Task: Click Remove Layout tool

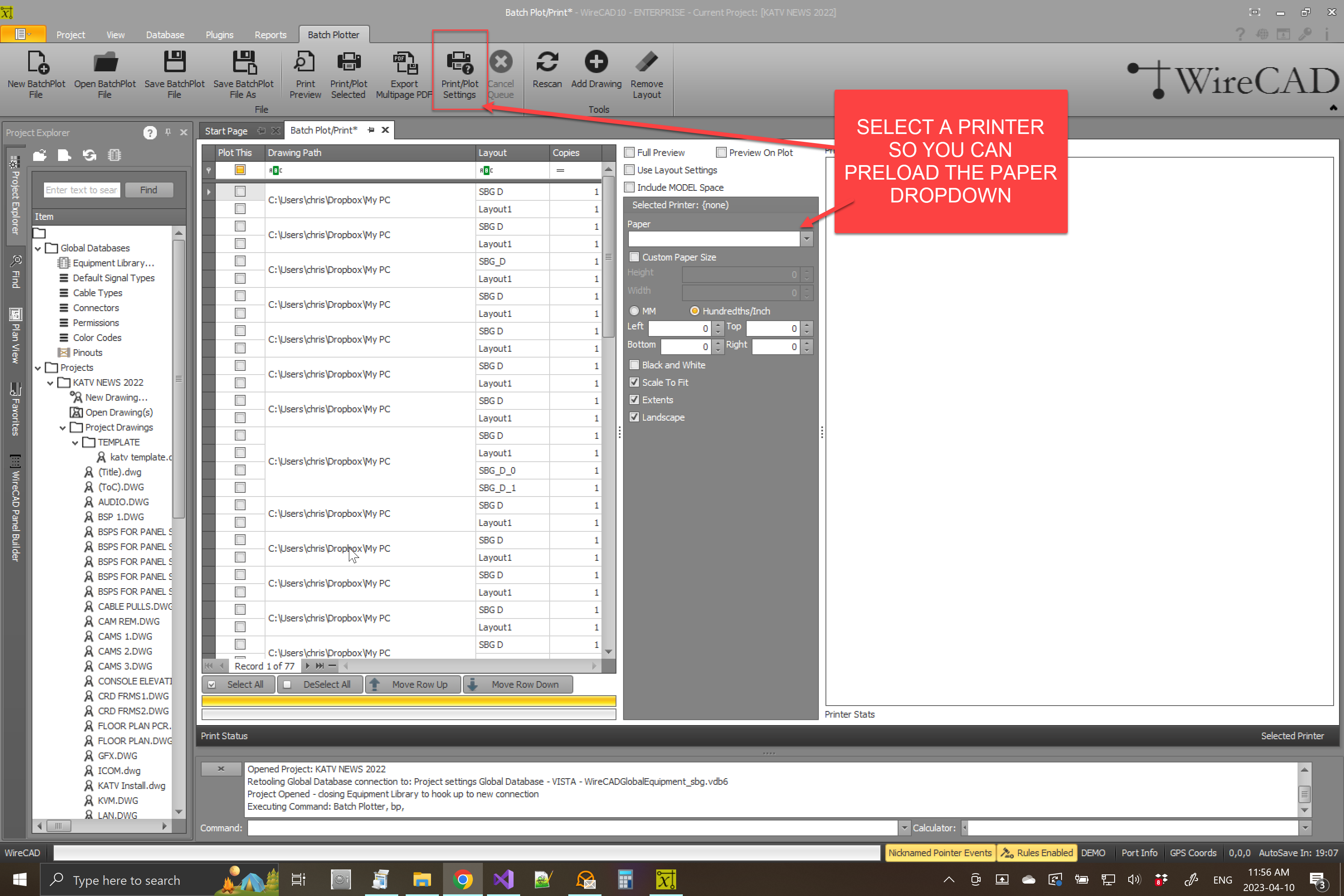Action: point(646,74)
